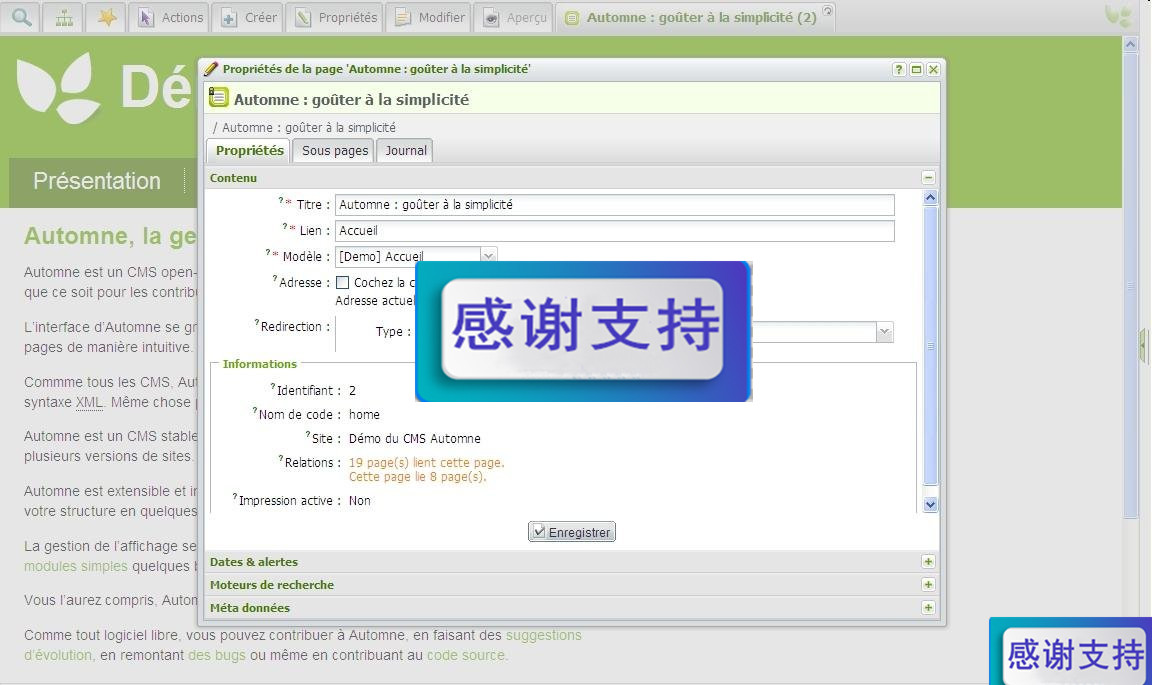Image resolution: width=1152 pixels, height=685 pixels.
Task: Close the page properties dialog
Action: (x=933, y=69)
